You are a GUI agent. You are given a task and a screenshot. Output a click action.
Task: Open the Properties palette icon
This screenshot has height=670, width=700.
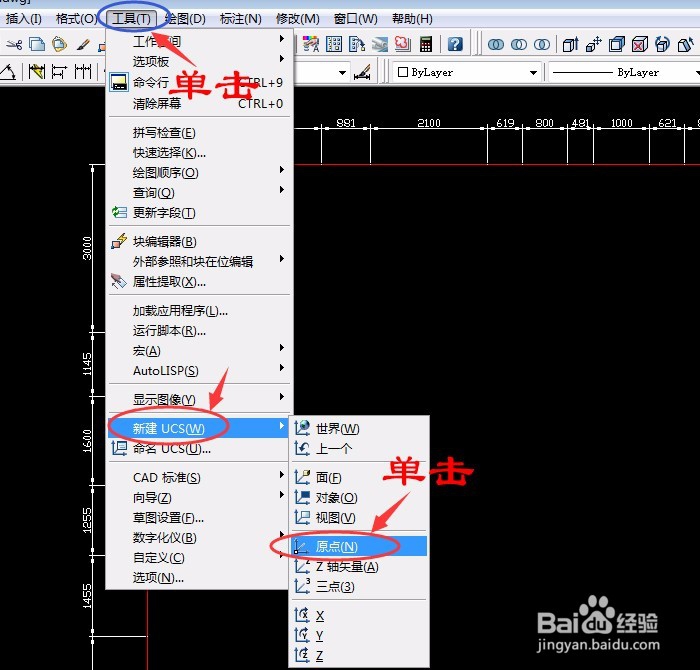click(311, 44)
